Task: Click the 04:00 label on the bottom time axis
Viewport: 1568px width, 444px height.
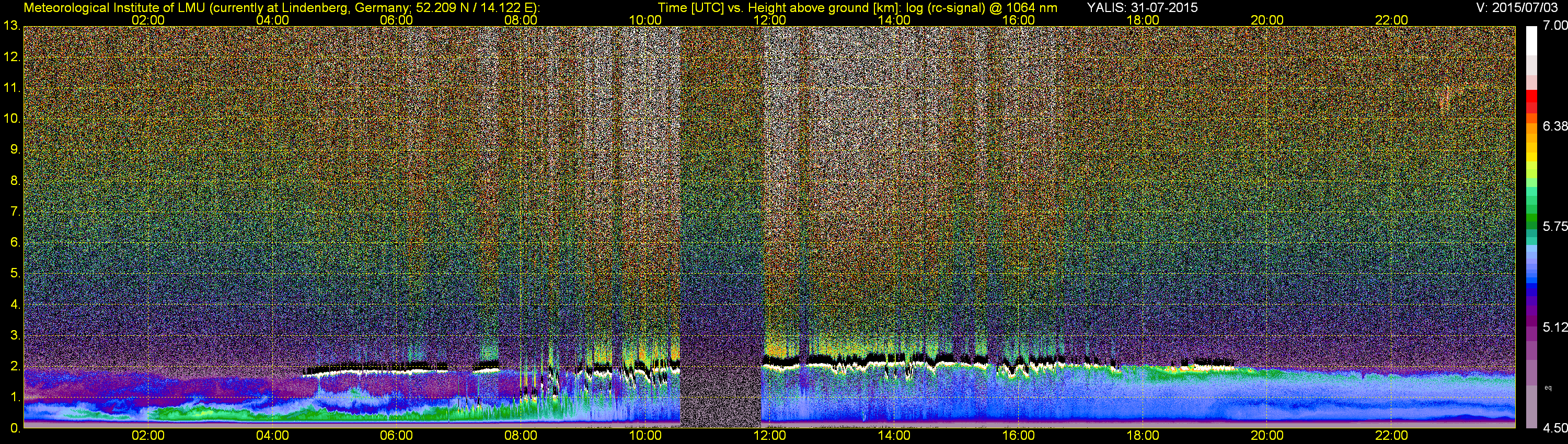Action: [x=272, y=436]
